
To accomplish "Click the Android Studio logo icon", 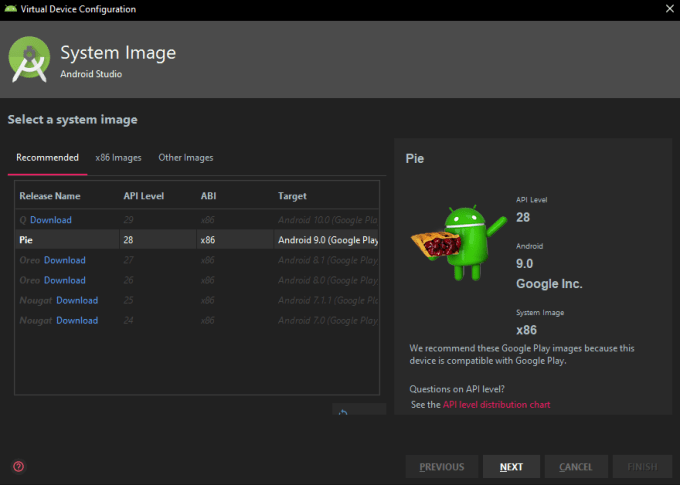I will pyautogui.click(x=29, y=59).
